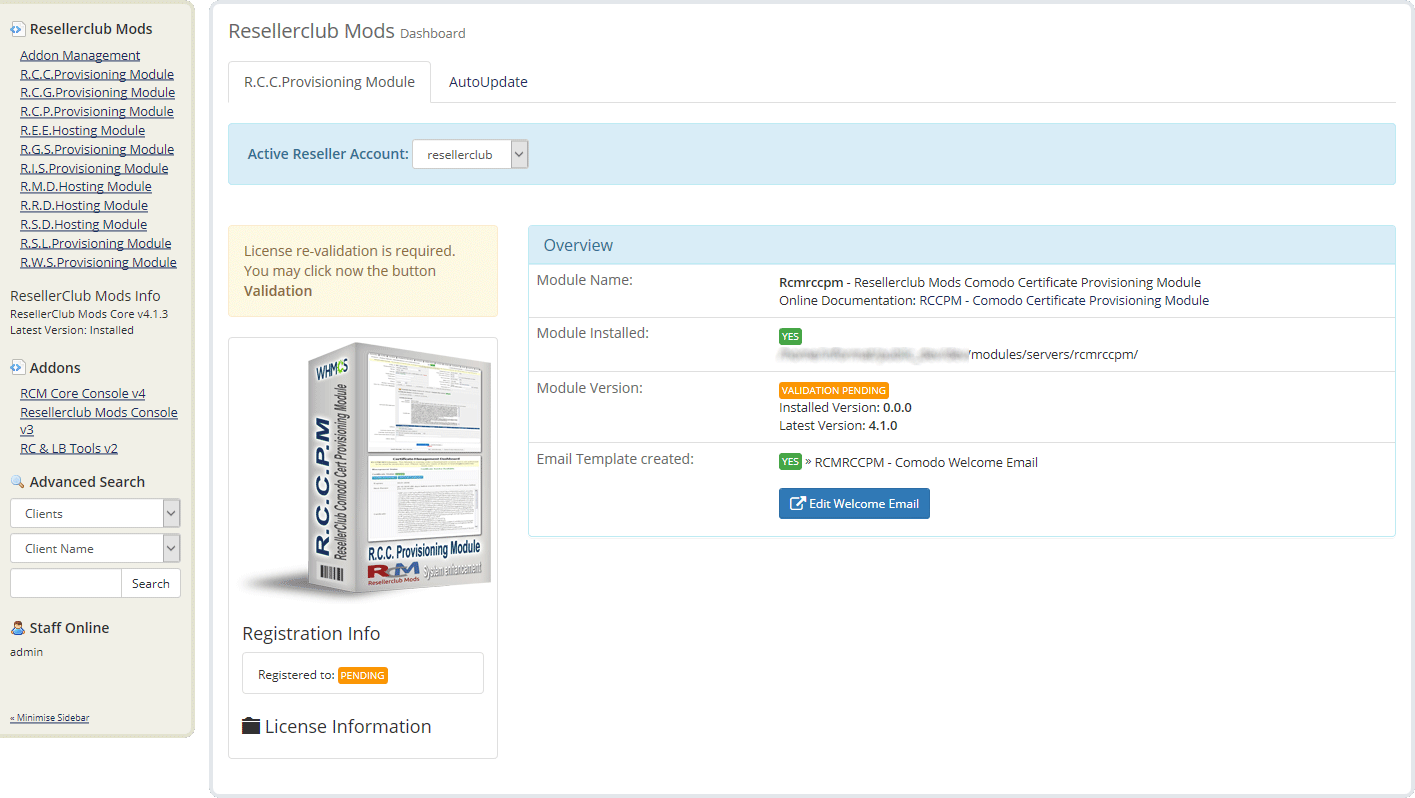The width and height of the screenshot is (1415, 798).
Task: Open Addon Management link
Action: 80,55
